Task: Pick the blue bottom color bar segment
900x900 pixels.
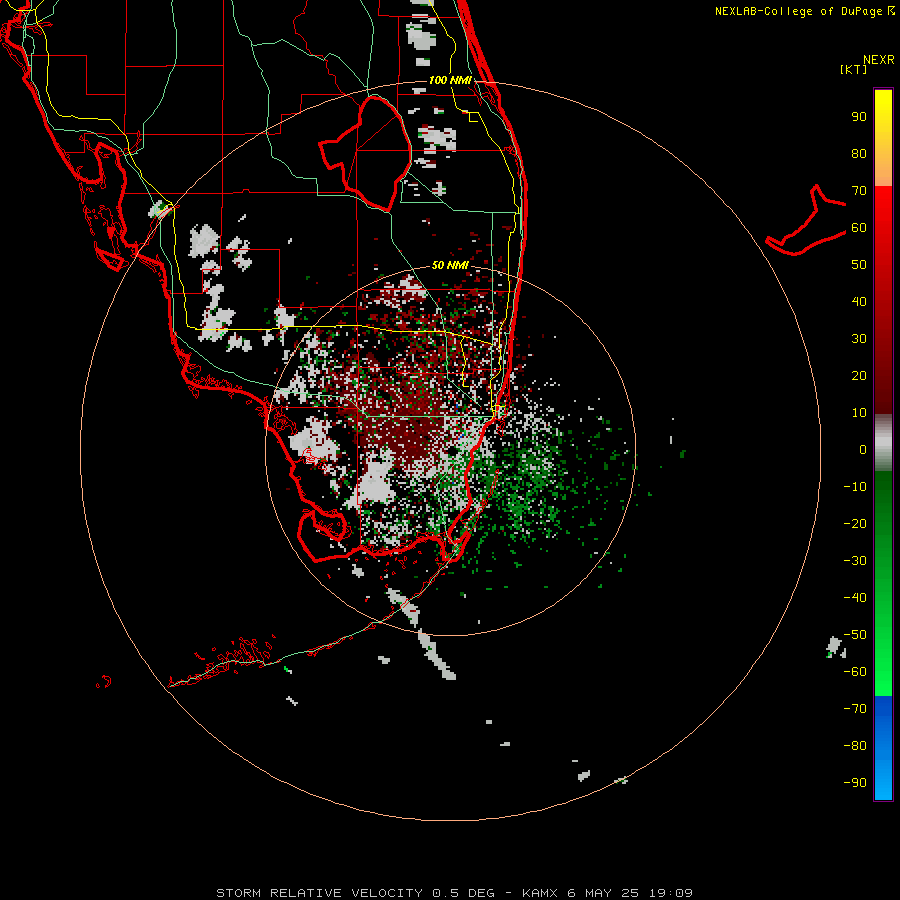Action: (x=883, y=748)
